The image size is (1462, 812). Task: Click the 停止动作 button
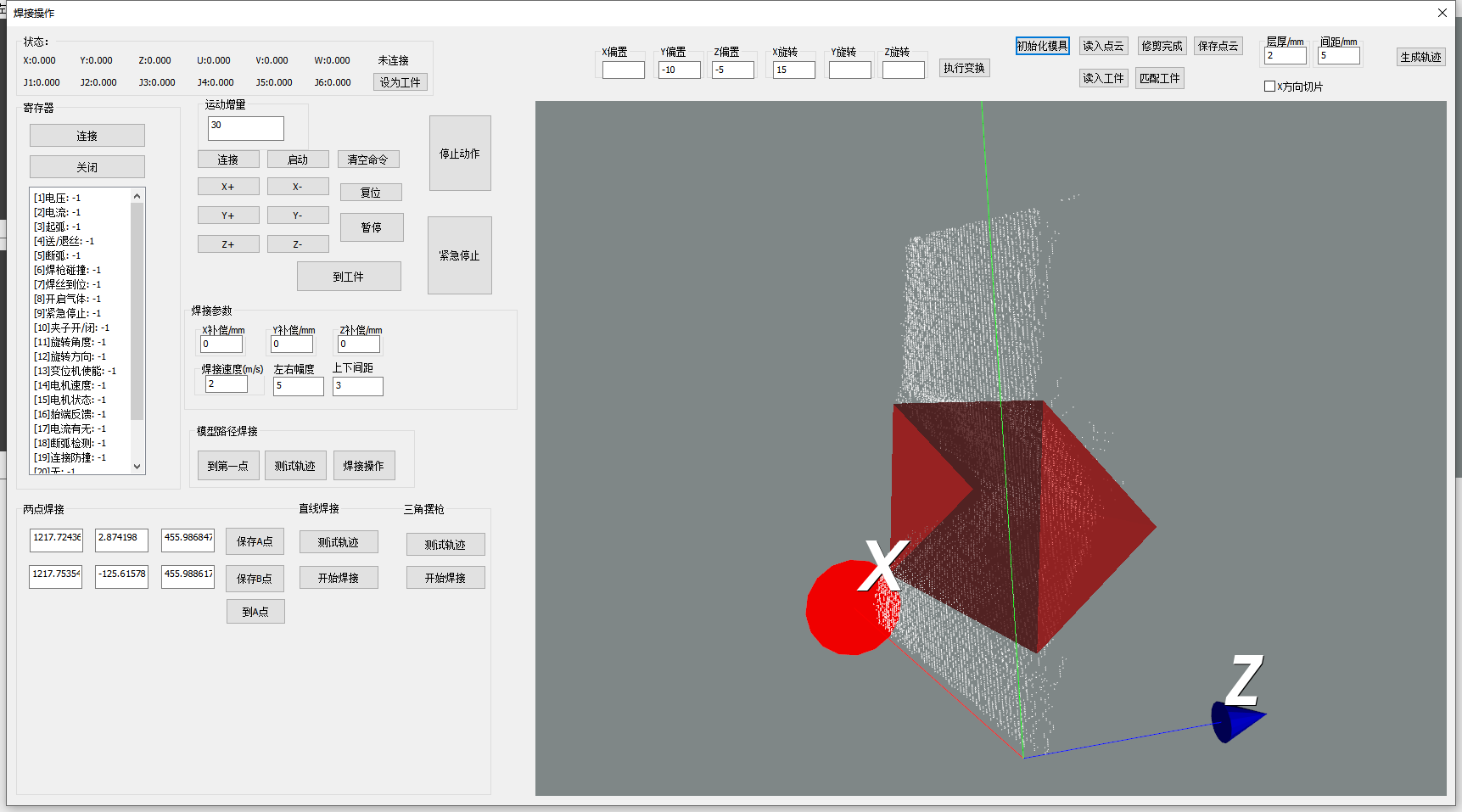tap(460, 154)
